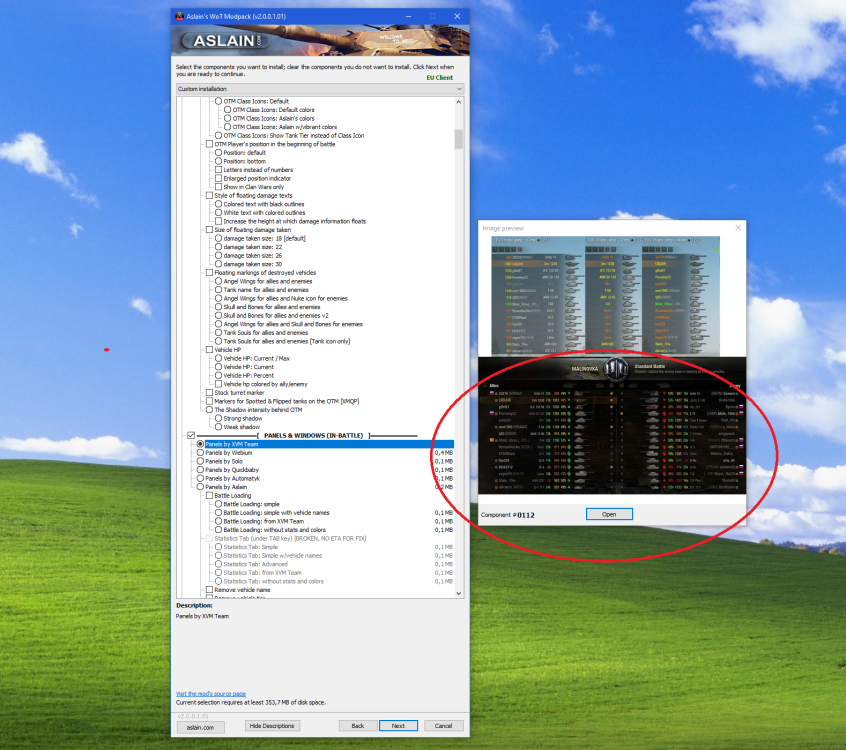Select OTM Class Icons: Aslain's colors
Viewport: 846px width, 750px height.
click(228, 118)
